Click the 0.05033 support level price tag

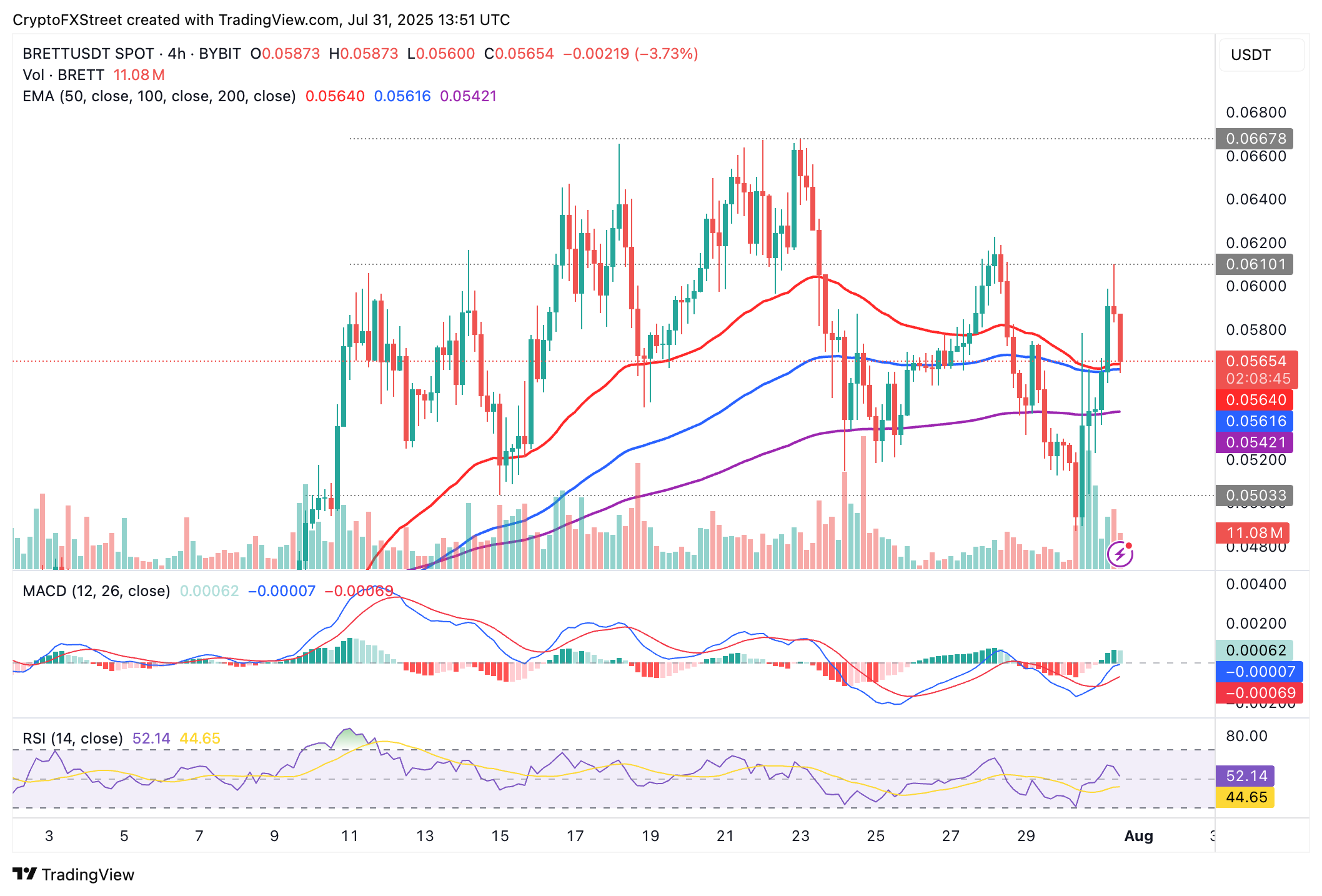[x=1255, y=495]
